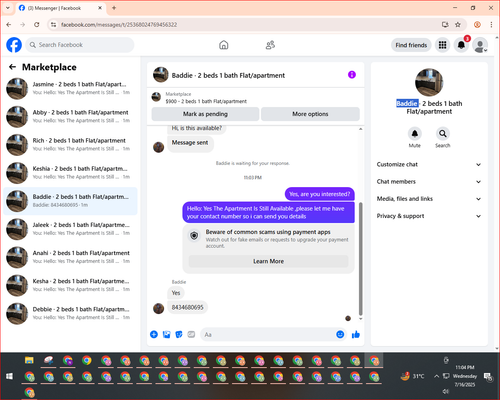Open the Chrome tab search dropdown
The width and height of the screenshot is (500, 400).
[x=8, y=8]
